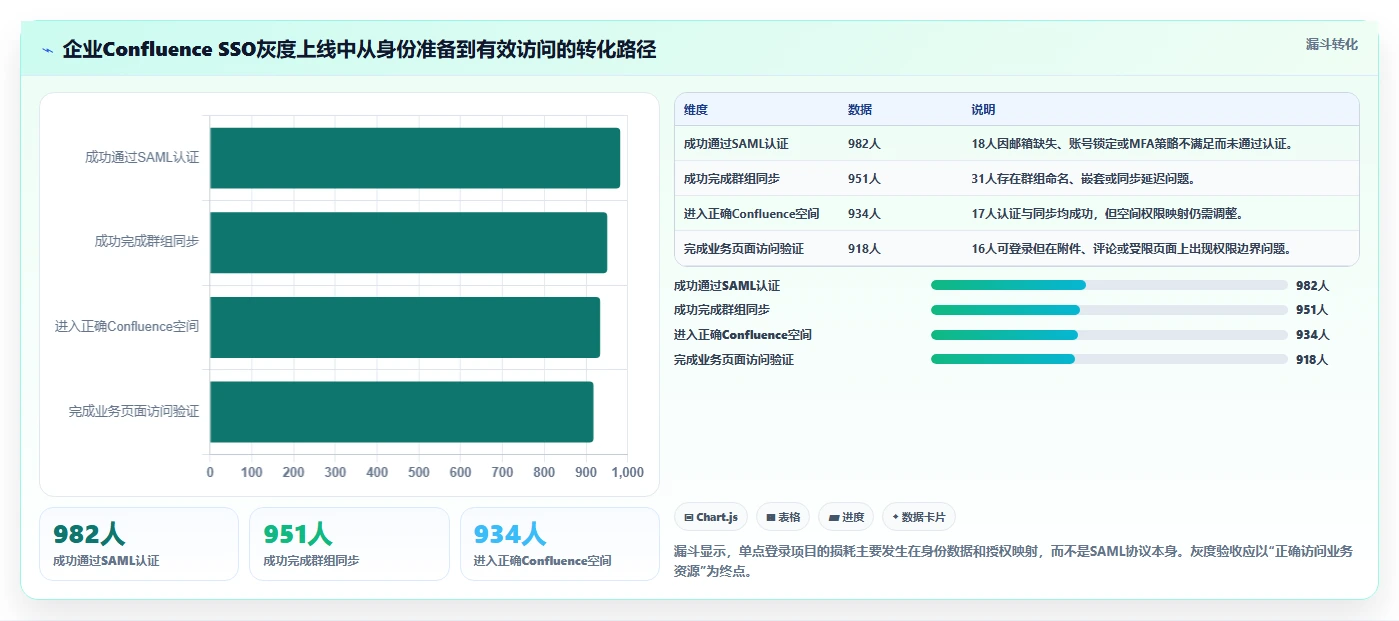1399x621 pixels.
Task: Click the y-axis label 完成业务页面访问验证
Action: 134,411
